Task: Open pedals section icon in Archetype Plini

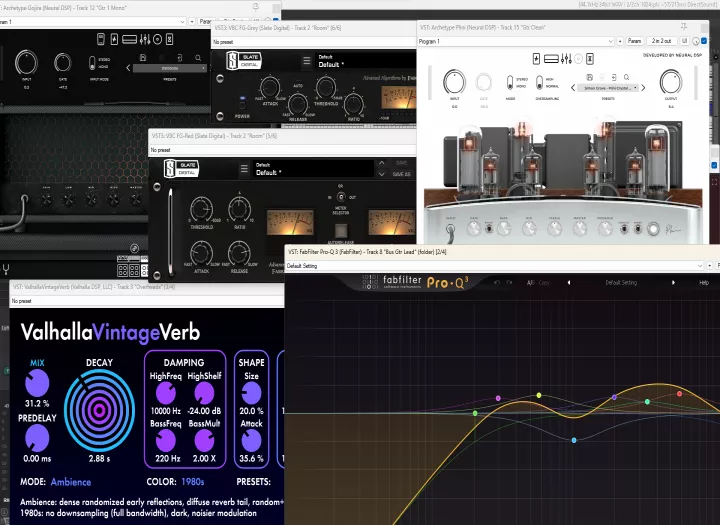Action: pyautogui.click(x=536, y=58)
